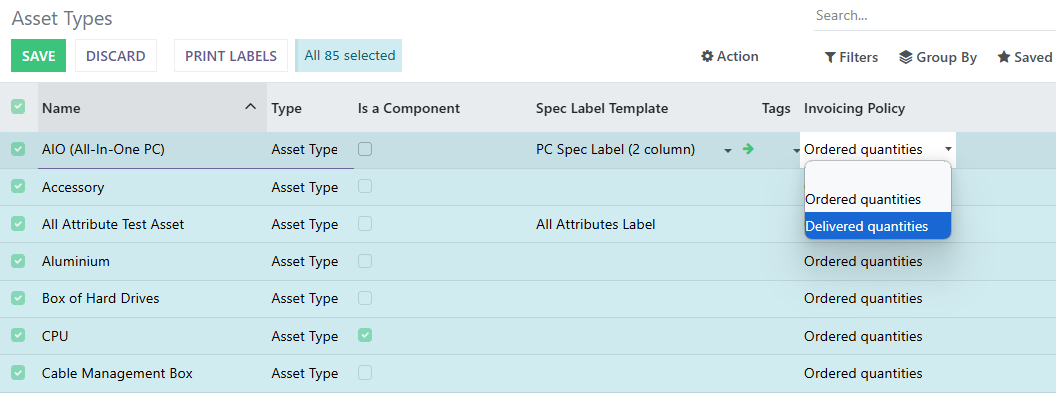Toggle the select-all header checkbox
Viewport: 1056px width, 393px height.
pyautogui.click(x=18, y=106)
